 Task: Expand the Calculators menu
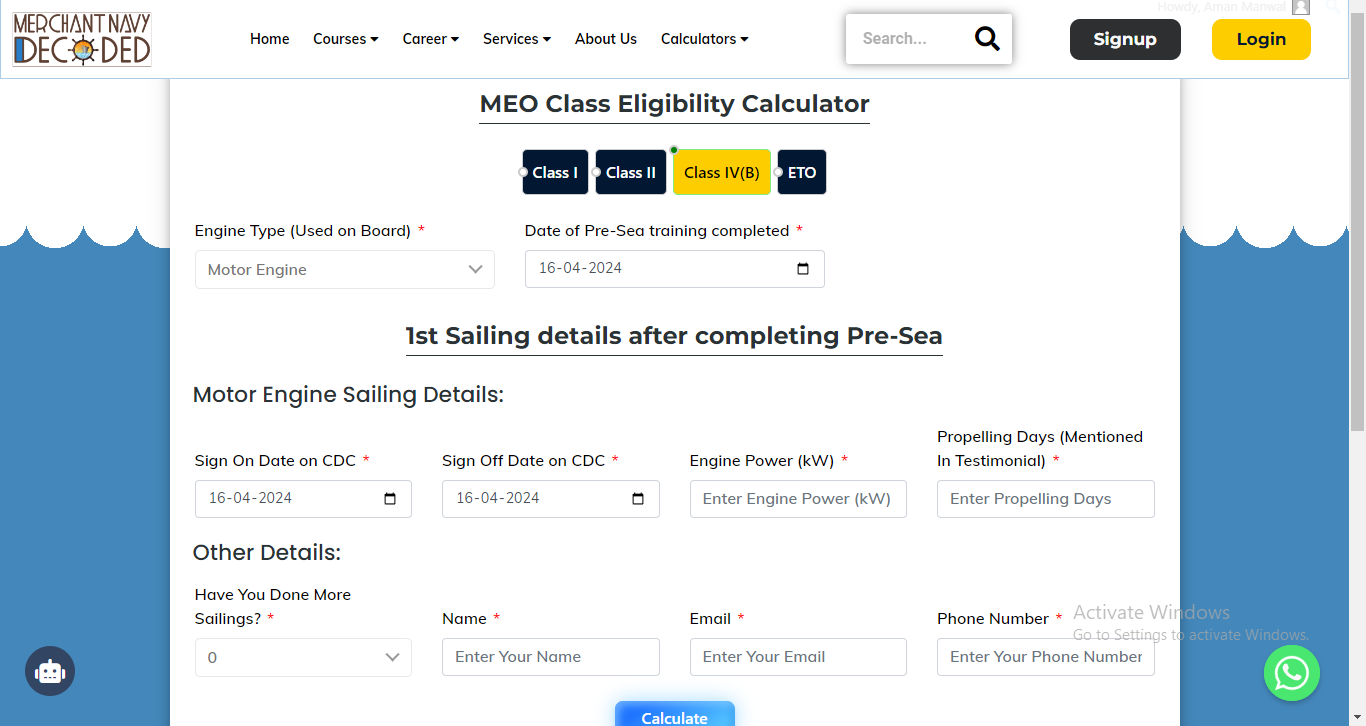pos(704,38)
